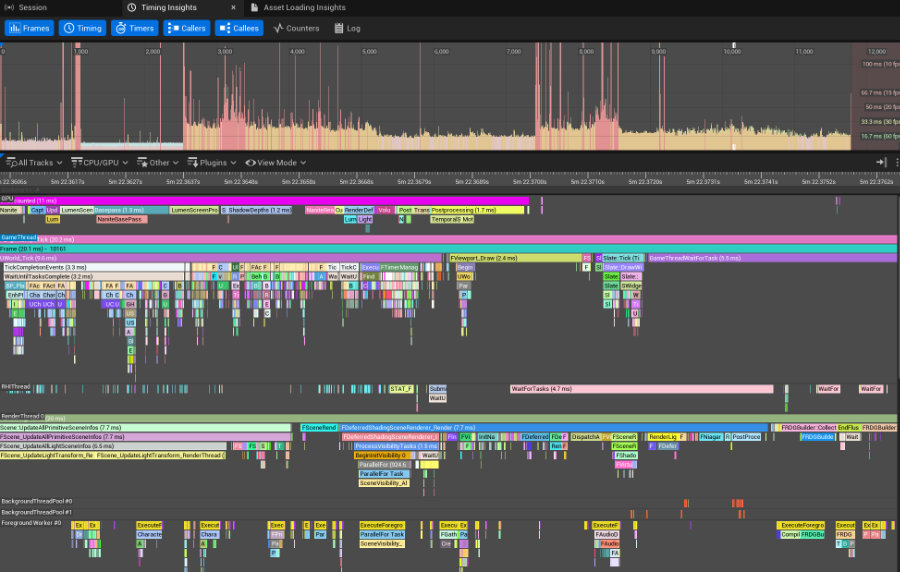Click the waveform icon on Counters button
This screenshot has width=900, height=572.
(278, 28)
